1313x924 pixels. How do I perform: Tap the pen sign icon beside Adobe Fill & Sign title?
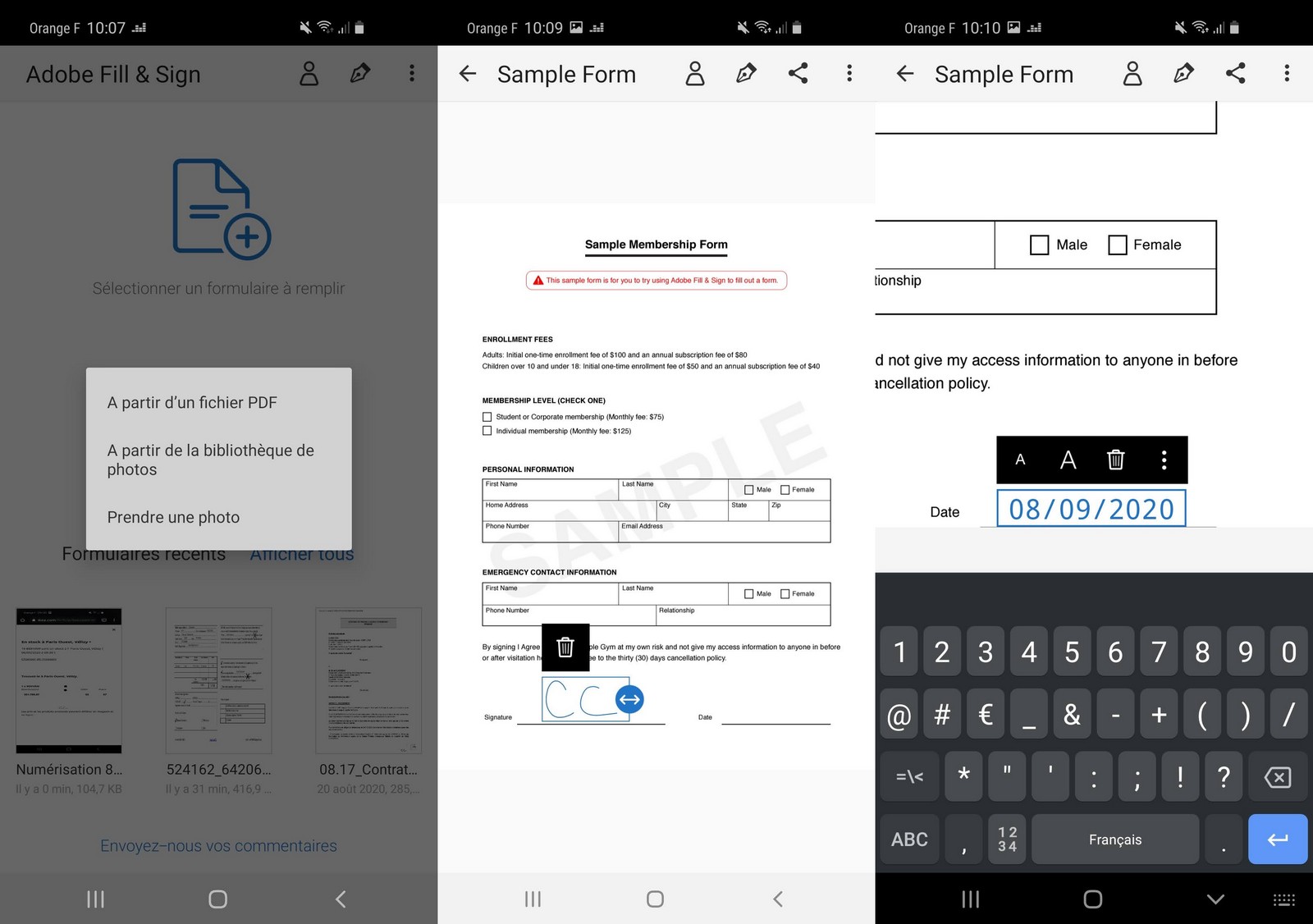coord(359,74)
